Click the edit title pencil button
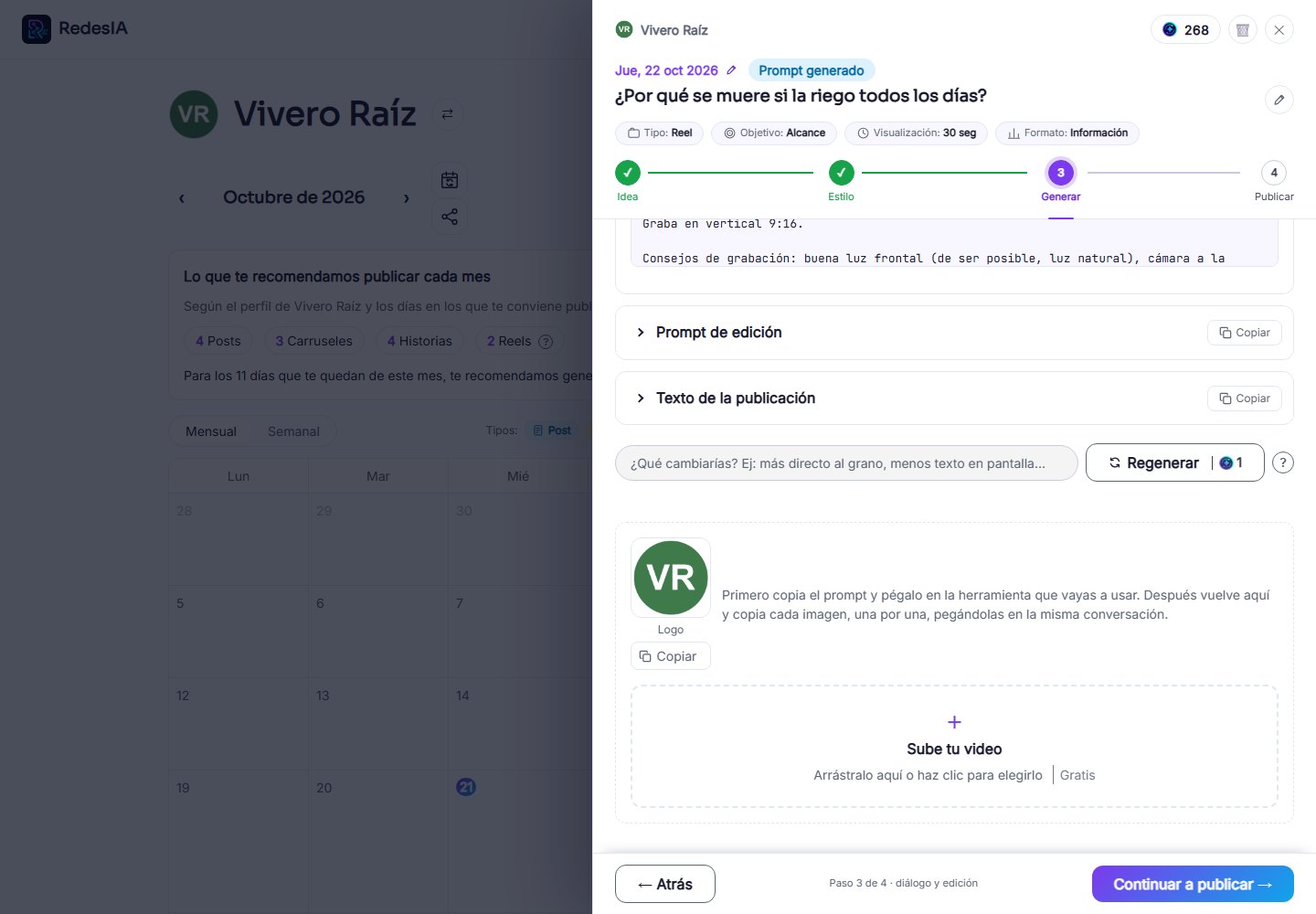1316x914 pixels. point(1279,100)
